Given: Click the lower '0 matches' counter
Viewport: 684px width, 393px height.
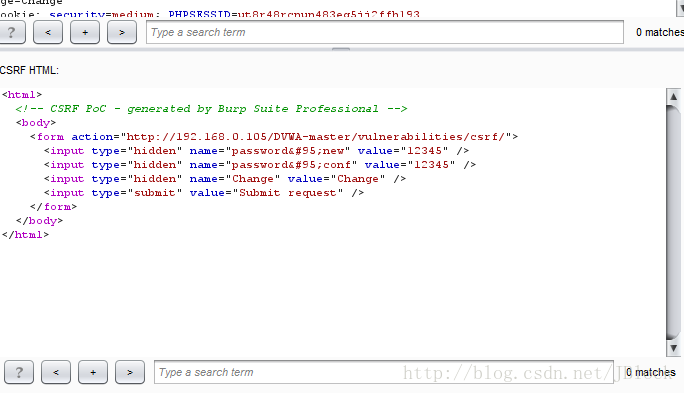Looking at the screenshot, I should pos(650,372).
